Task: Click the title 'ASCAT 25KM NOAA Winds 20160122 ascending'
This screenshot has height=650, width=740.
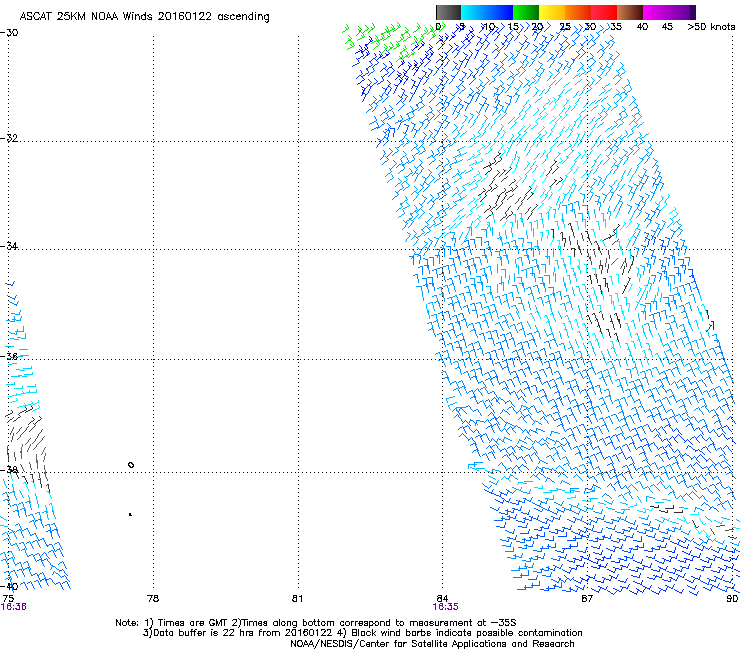Action: [144, 17]
